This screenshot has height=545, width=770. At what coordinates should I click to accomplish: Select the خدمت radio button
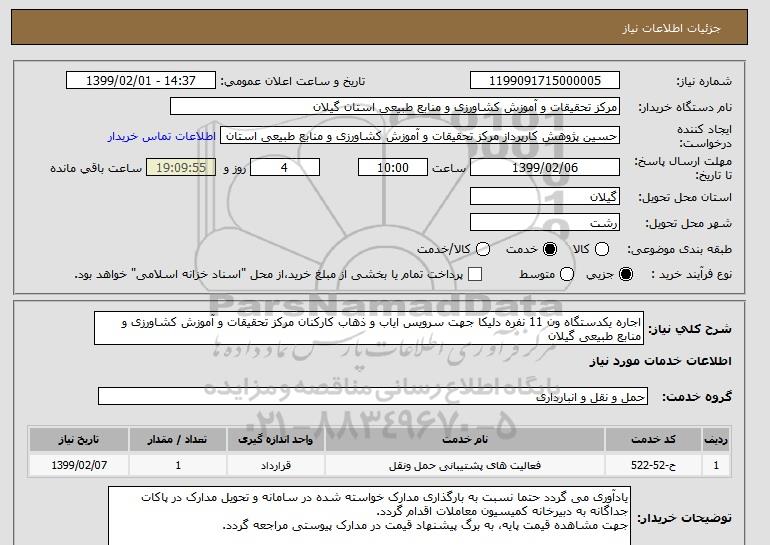[x=550, y=249]
